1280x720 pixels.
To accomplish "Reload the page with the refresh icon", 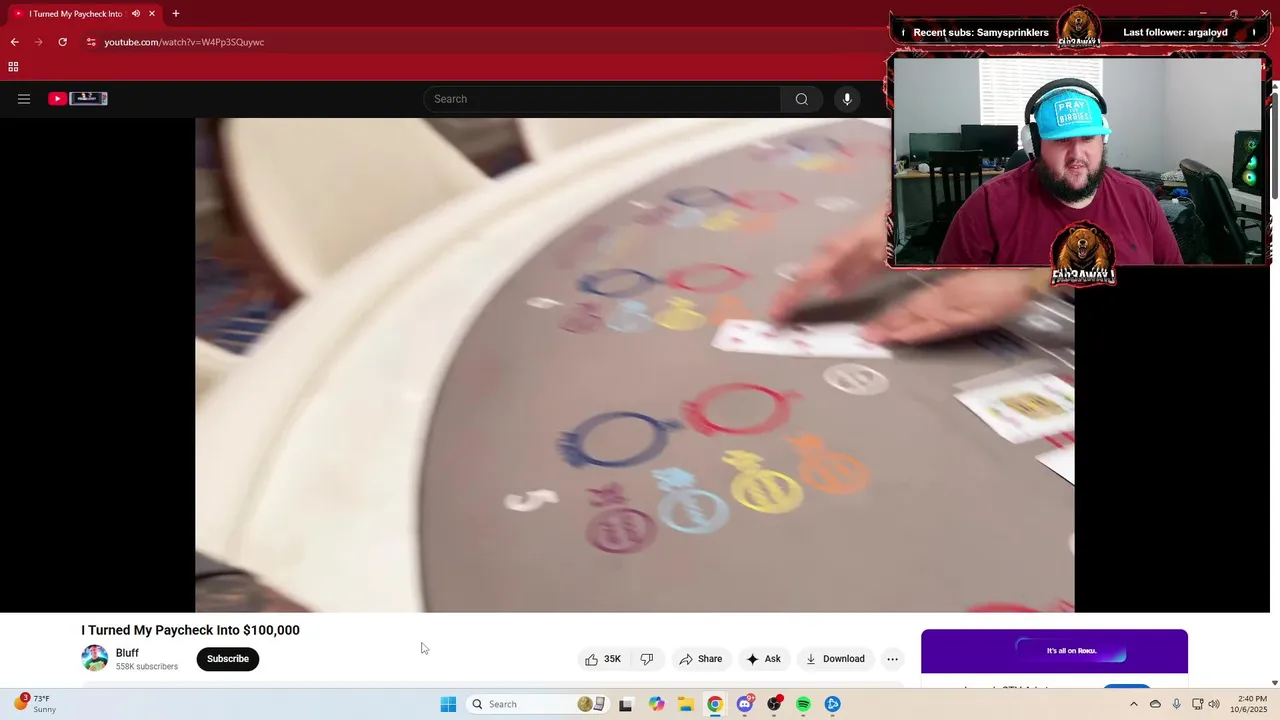I will point(63,42).
